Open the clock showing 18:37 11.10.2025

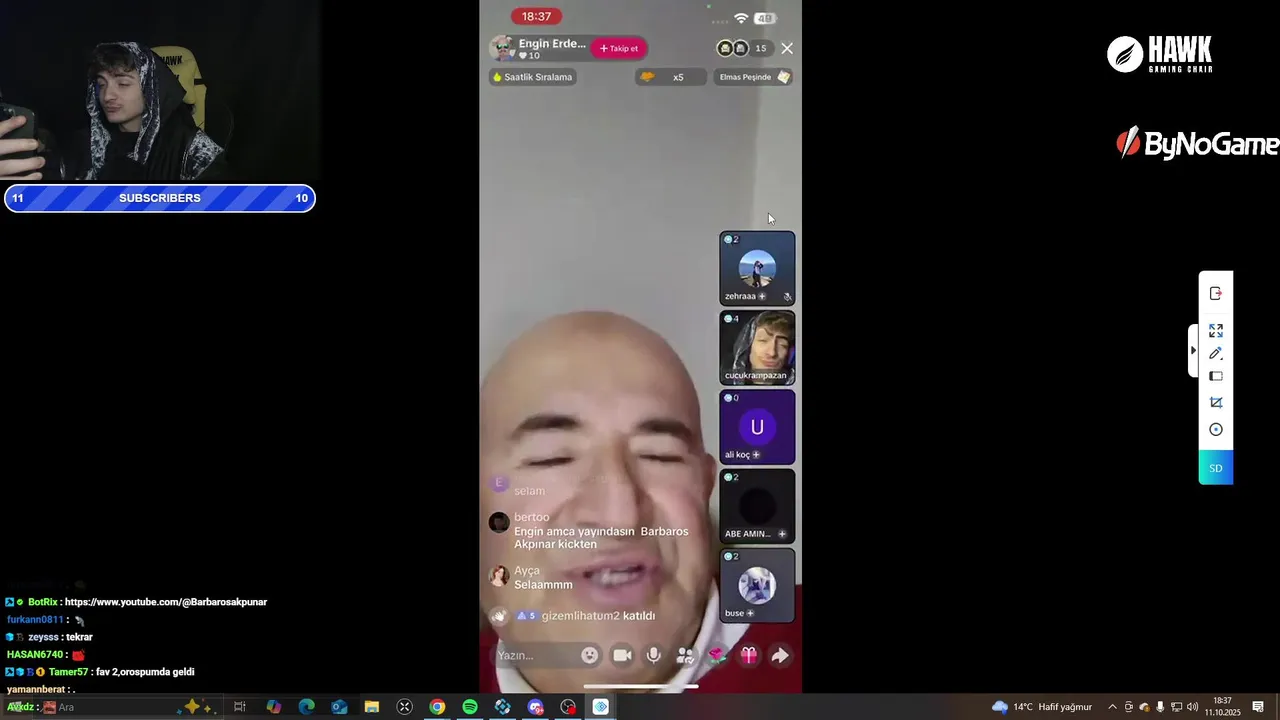[x=1222, y=707]
